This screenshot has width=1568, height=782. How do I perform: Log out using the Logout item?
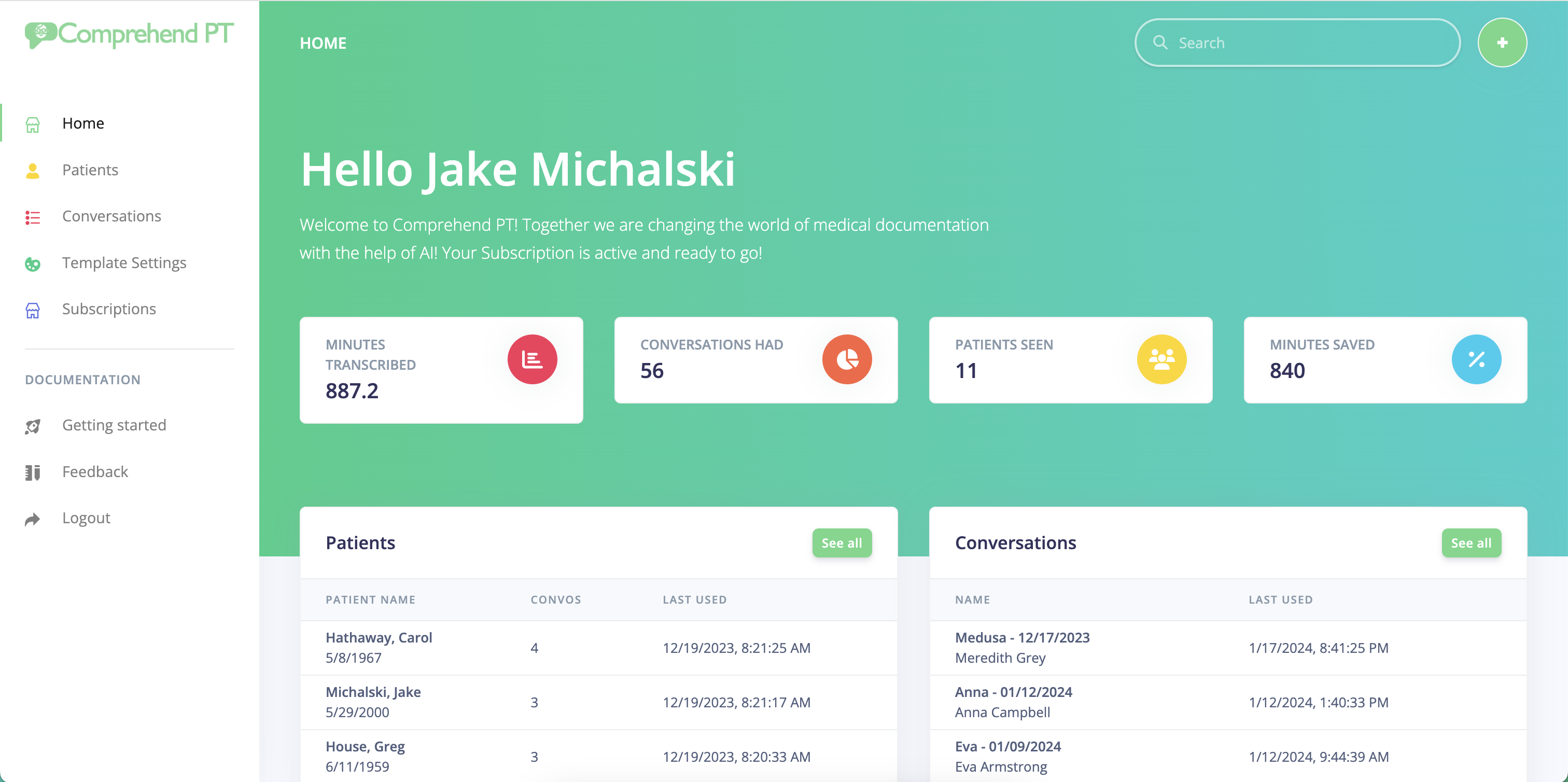tap(86, 518)
